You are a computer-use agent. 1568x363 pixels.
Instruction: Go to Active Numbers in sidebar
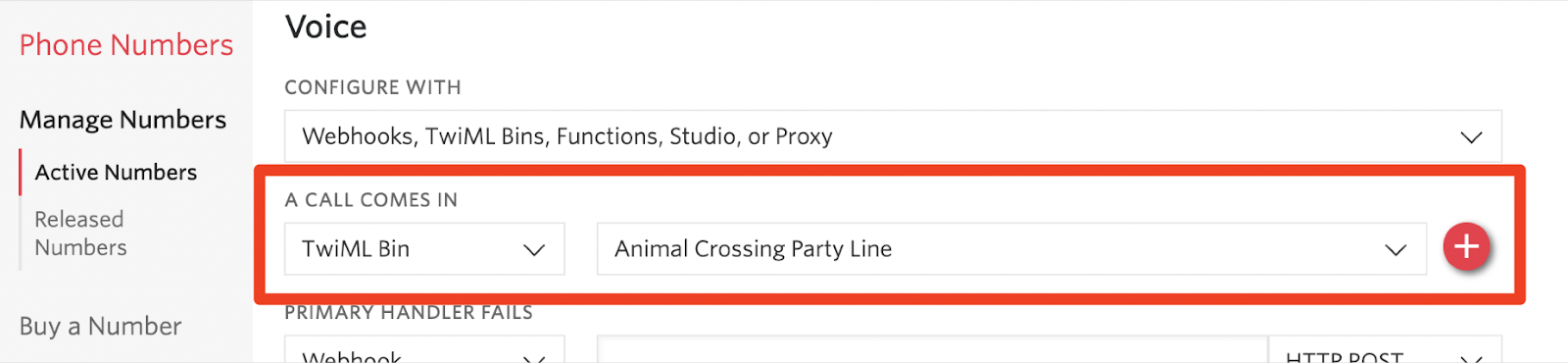(116, 173)
